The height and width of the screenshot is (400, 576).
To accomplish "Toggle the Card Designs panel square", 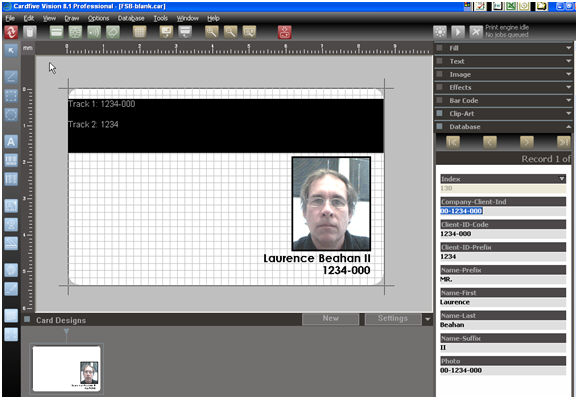I will [27, 319].
